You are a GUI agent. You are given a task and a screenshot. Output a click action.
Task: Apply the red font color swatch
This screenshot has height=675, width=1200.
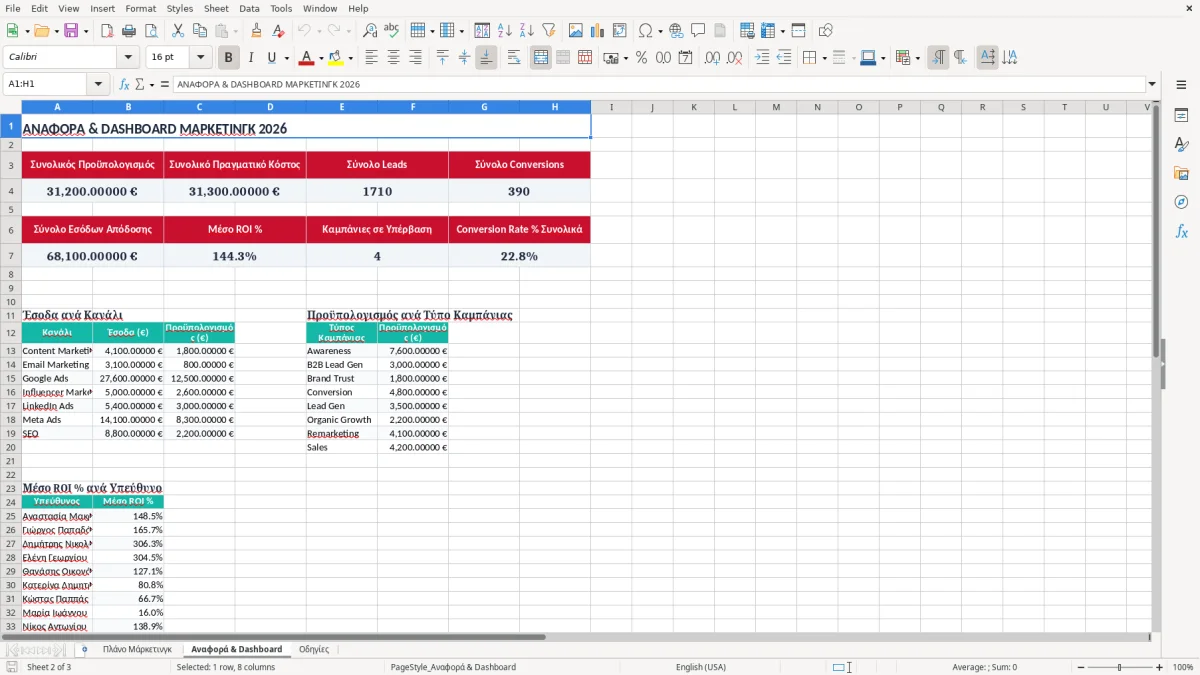(307, 58)
